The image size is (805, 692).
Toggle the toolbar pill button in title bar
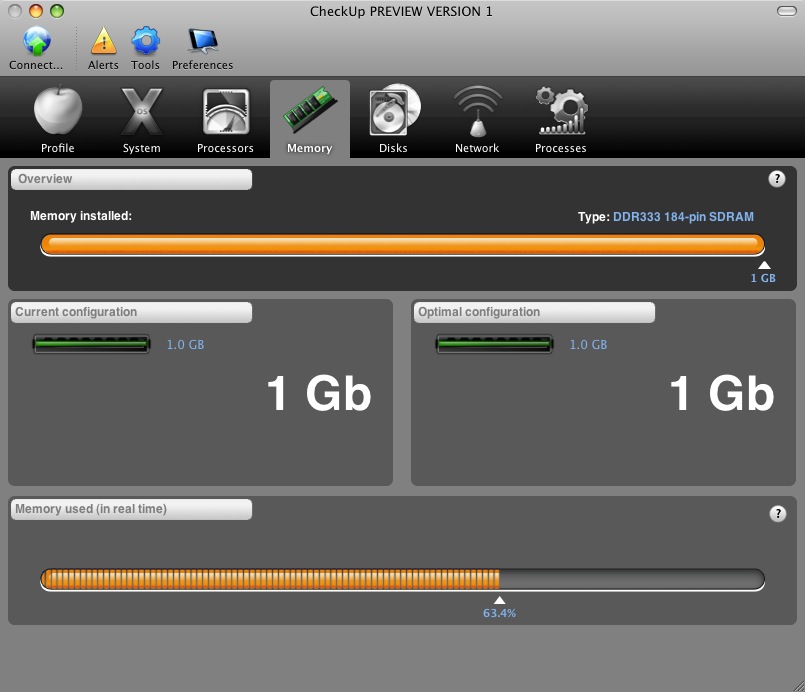pyautogui.click(x=787, y=11)
